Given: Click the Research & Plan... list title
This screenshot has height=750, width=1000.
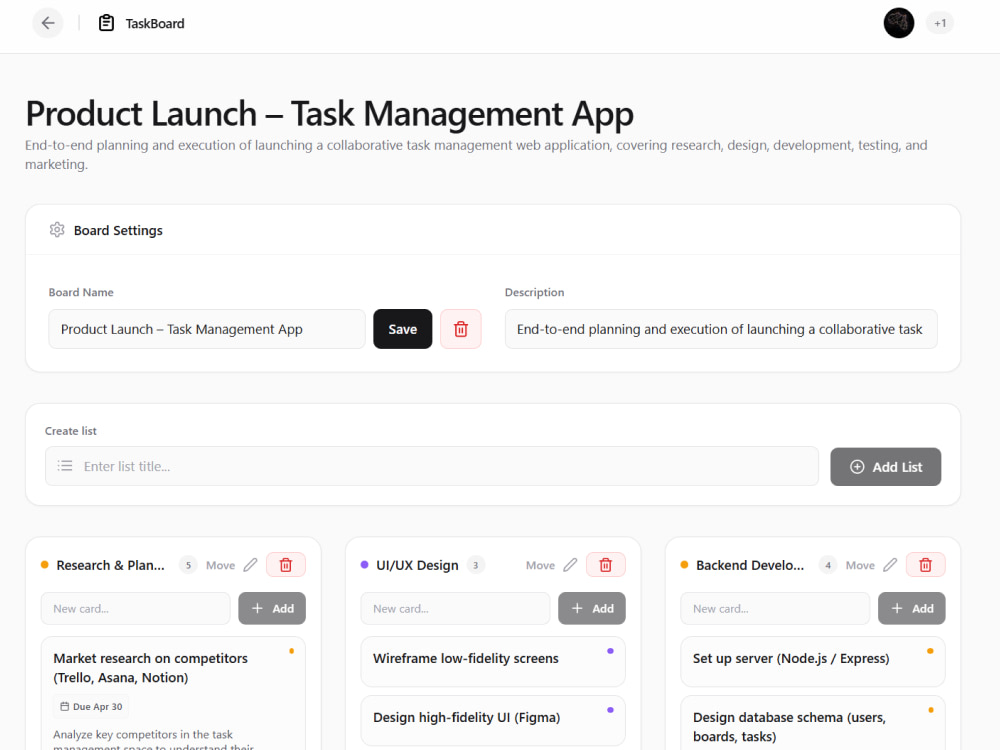Looking at the screenshot, I should [110, 565].
